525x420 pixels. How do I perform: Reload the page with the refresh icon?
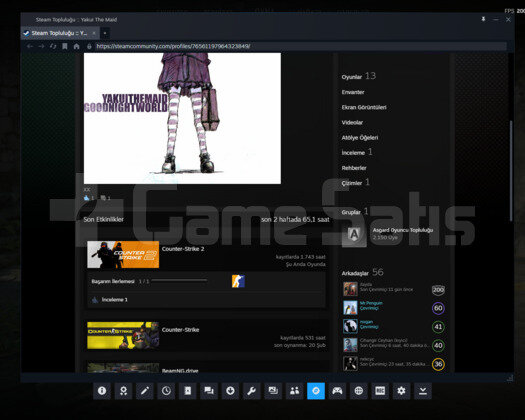click(x=53, y=46)
